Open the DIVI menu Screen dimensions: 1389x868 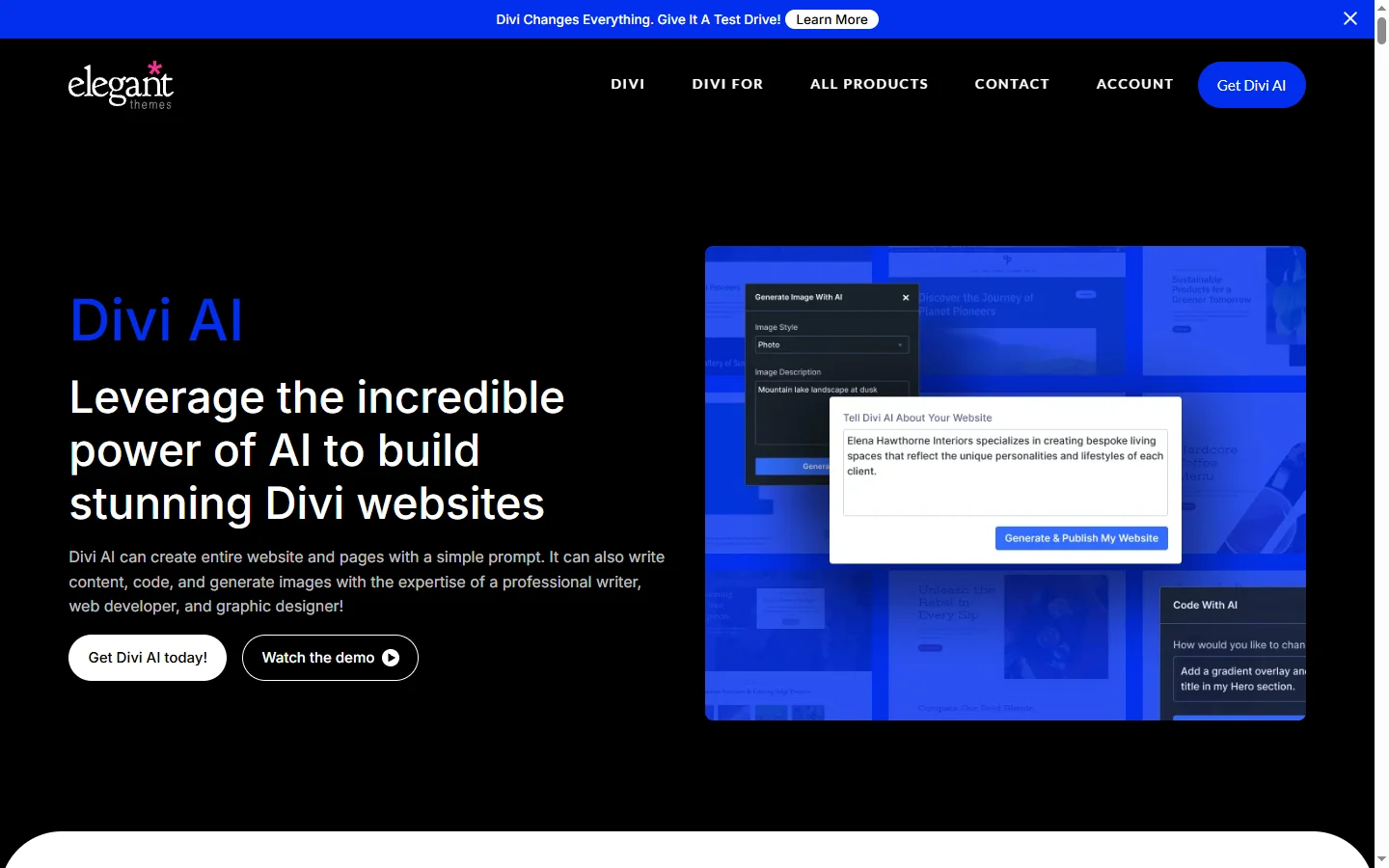(627, 84)
